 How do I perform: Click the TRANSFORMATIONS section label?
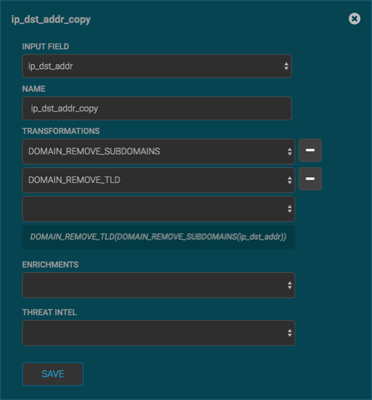point(61,131)
